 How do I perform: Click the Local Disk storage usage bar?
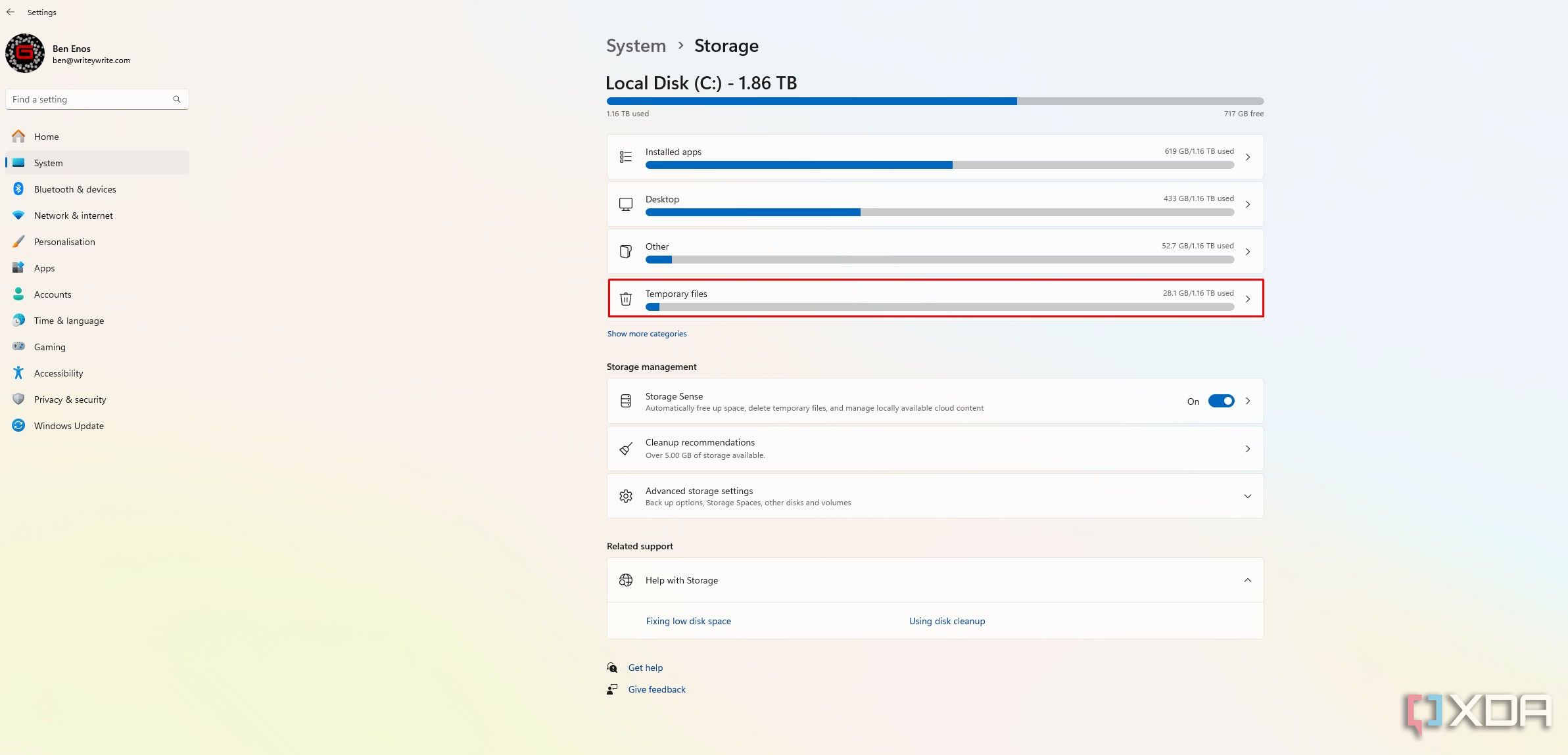click(935, 101)
